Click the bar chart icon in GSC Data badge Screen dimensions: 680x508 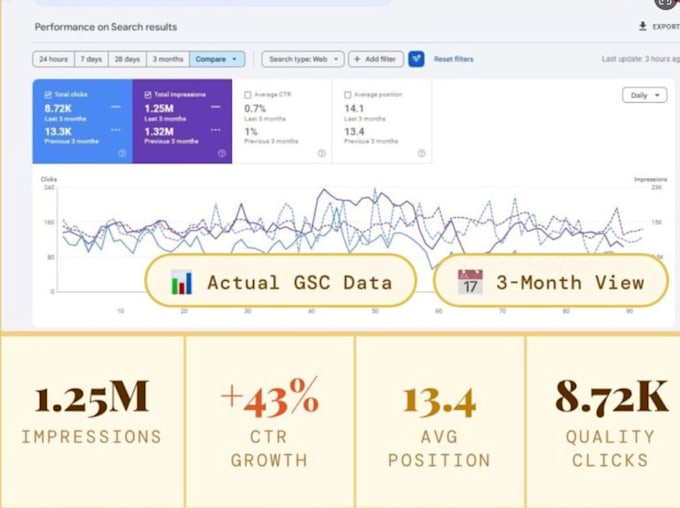pyautogui.click(x=182, y=282)
